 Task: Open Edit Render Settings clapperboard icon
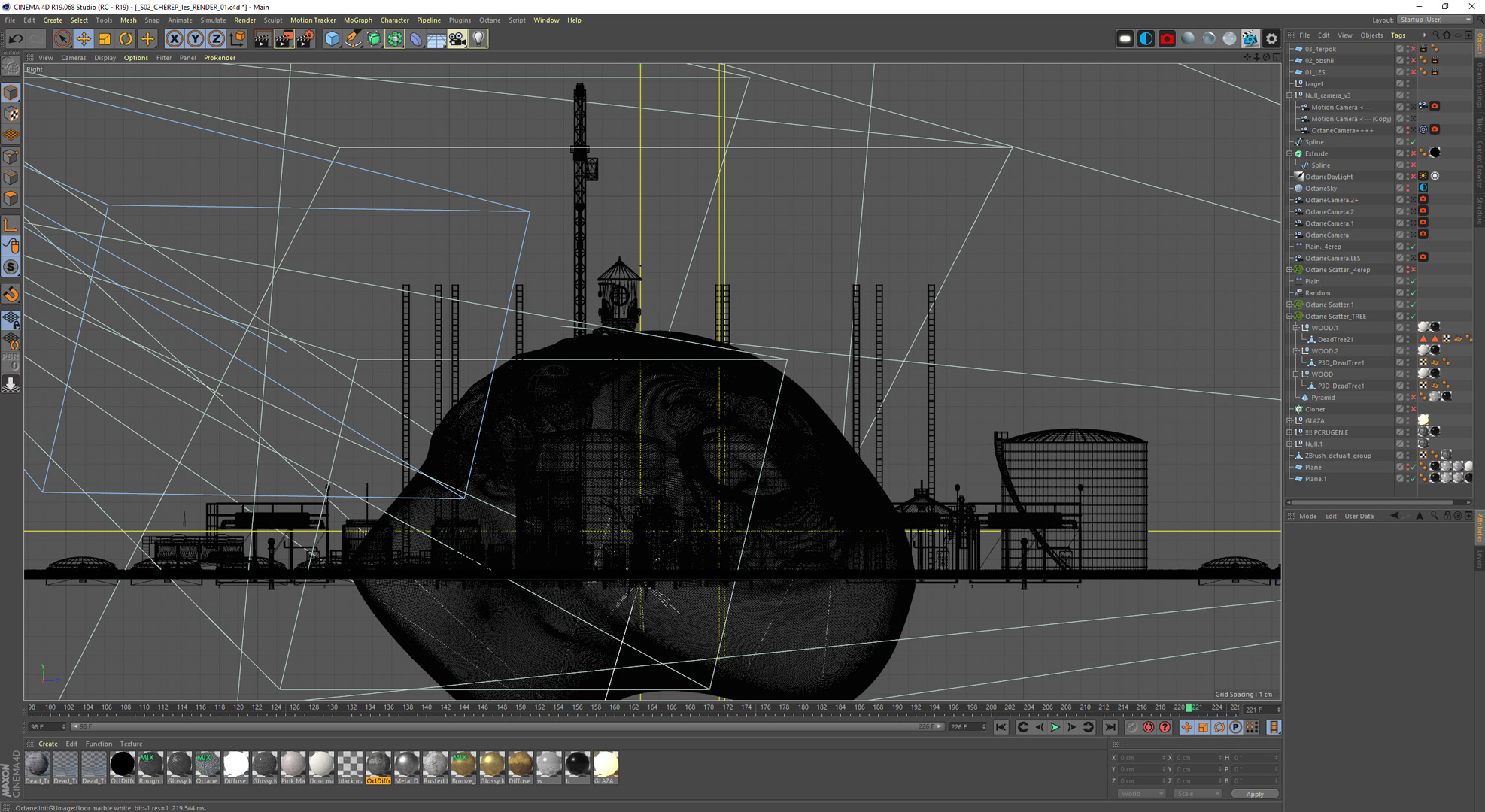[x=305, y=38]
